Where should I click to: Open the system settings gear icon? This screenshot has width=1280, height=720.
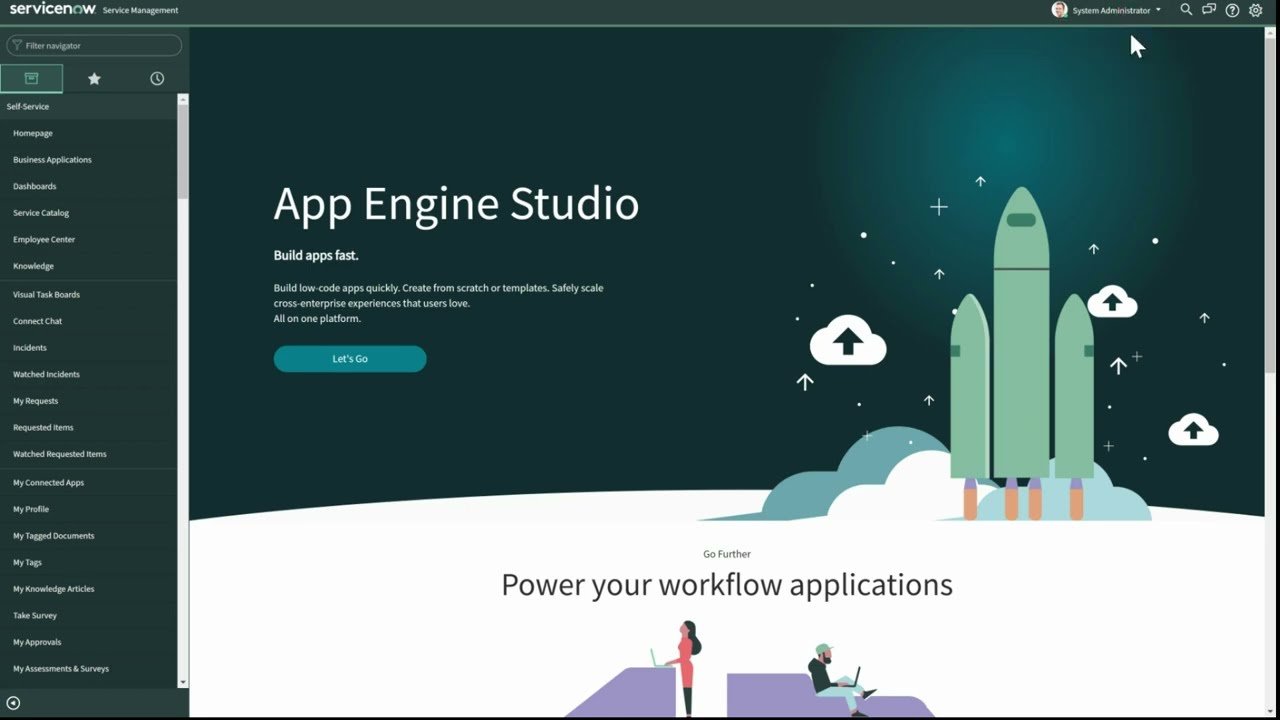[x=1256, y=10]
